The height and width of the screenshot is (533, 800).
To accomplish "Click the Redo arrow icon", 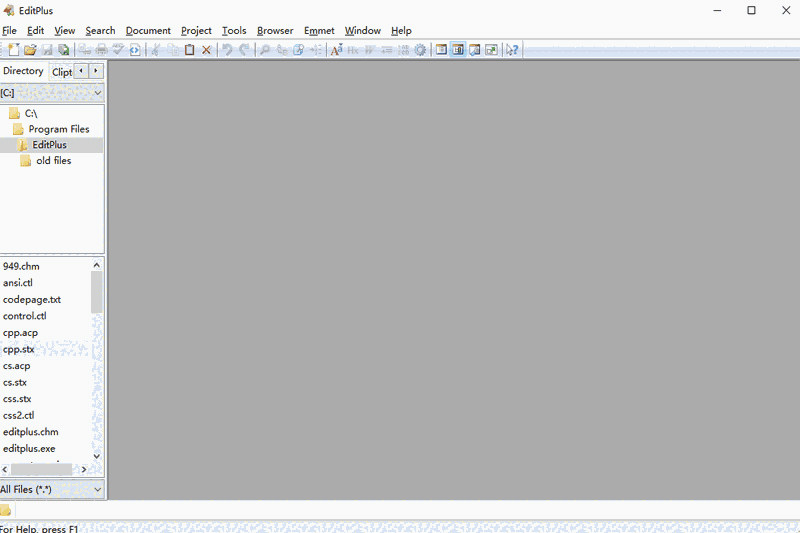I will point(244,50).
